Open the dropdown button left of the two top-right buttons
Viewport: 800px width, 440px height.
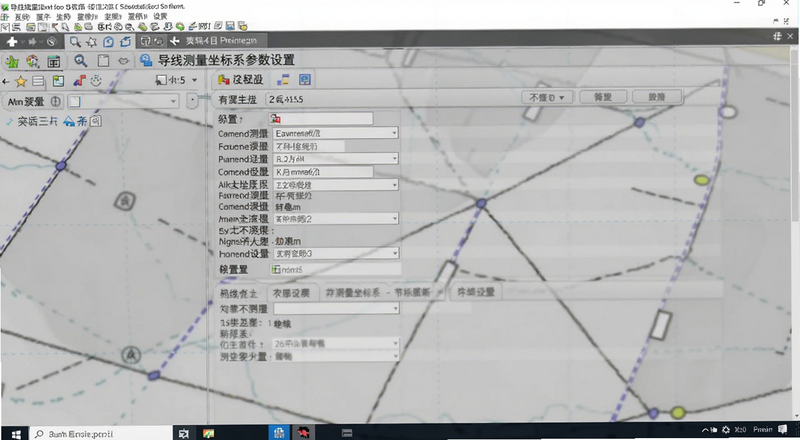[x=547, y=97]
